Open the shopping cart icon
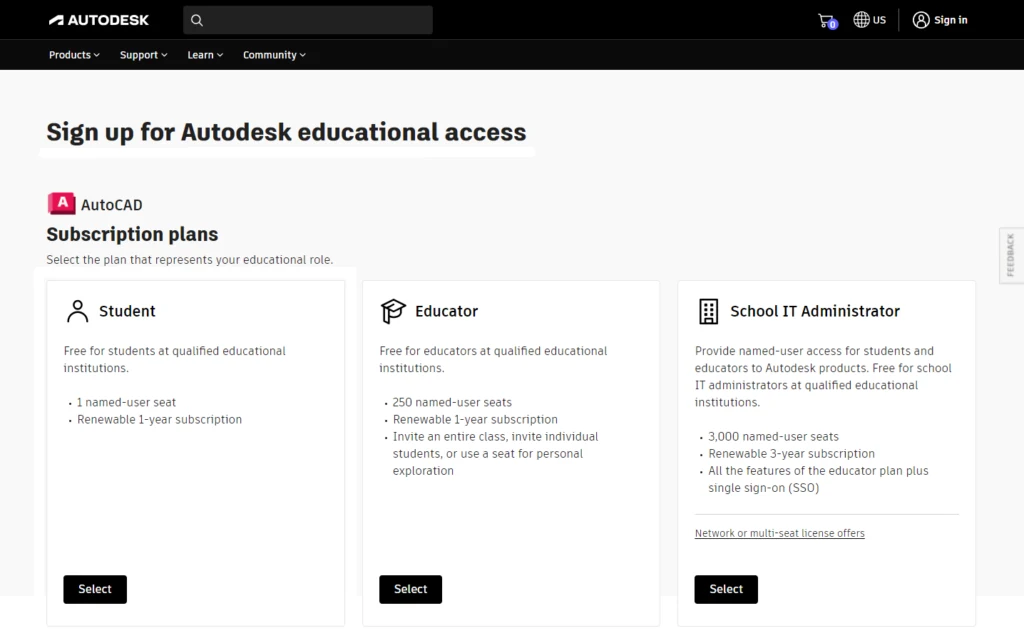Image resolution: width=1024 pixels, height=643 pixels. 825,20
